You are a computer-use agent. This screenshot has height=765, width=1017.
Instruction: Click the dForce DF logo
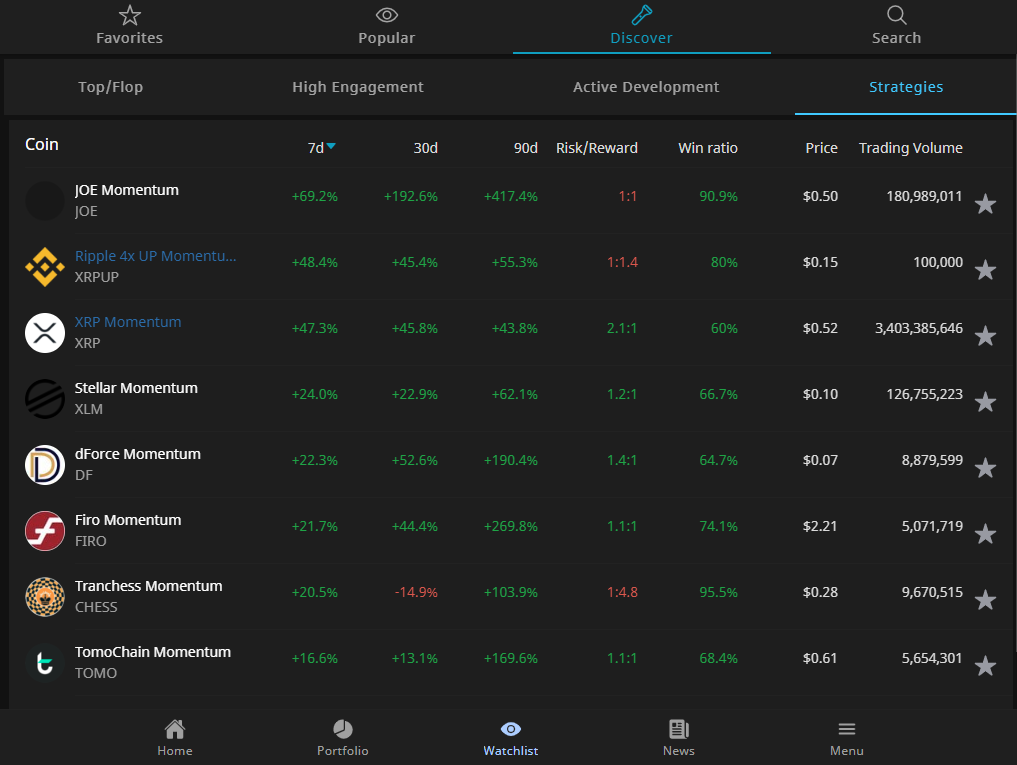(45, 465)
